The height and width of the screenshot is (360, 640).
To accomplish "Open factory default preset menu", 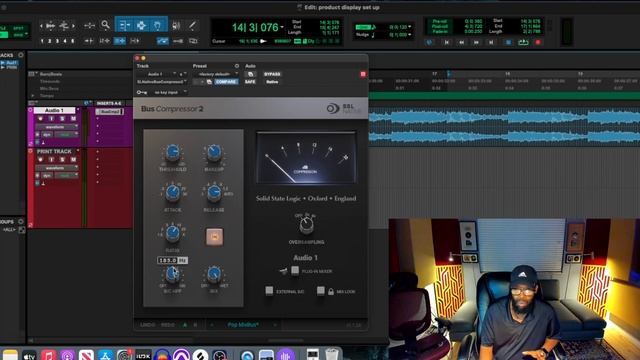I will (x=216, y=74).
